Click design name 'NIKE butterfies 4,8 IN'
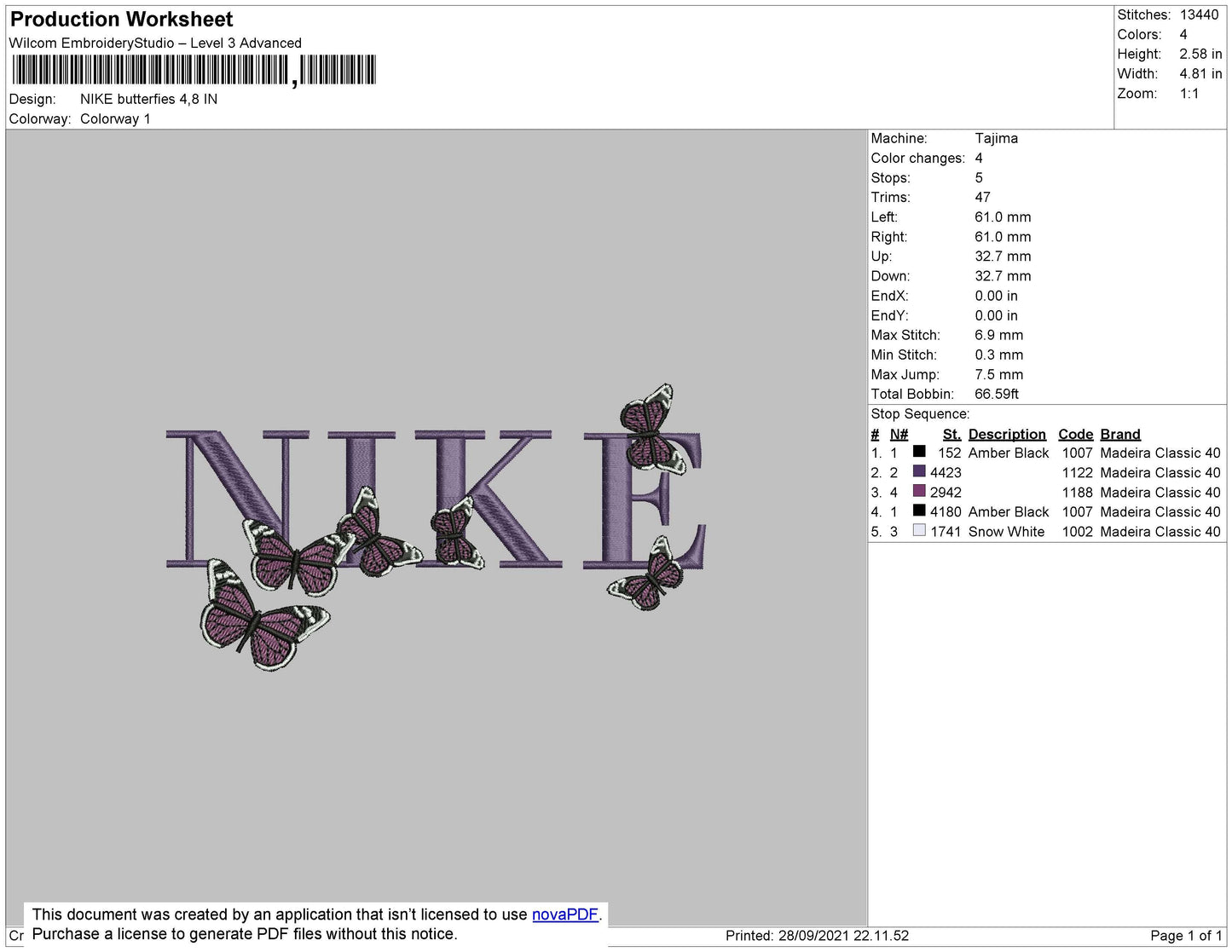The width and height of the screenshot is (1232, 952). tap(148, 99)
